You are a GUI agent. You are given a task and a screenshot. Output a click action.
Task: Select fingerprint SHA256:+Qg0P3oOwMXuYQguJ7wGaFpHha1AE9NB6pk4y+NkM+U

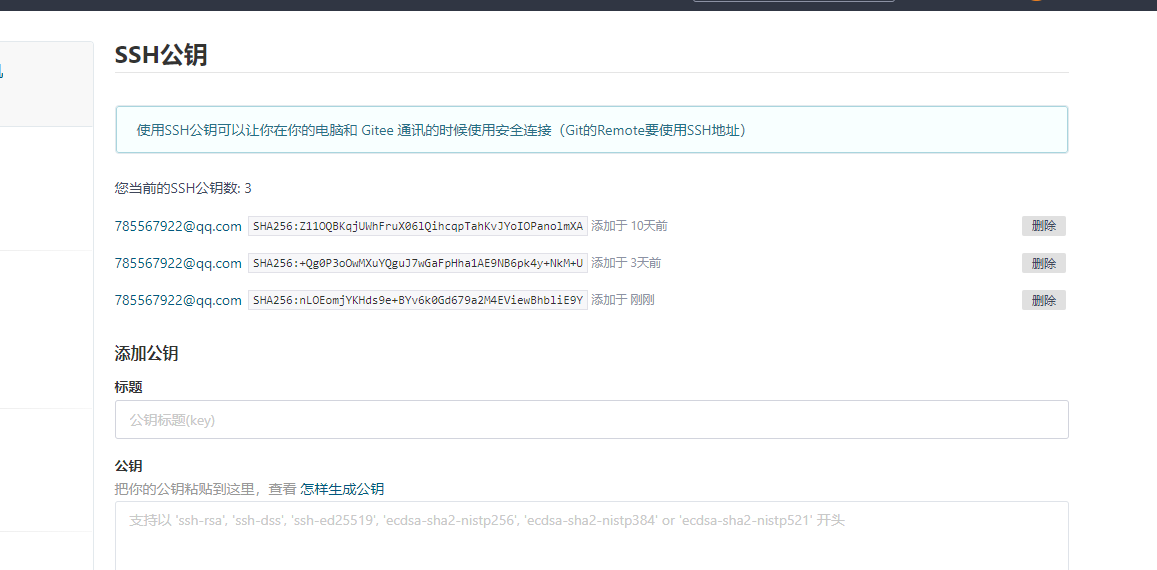418,263
